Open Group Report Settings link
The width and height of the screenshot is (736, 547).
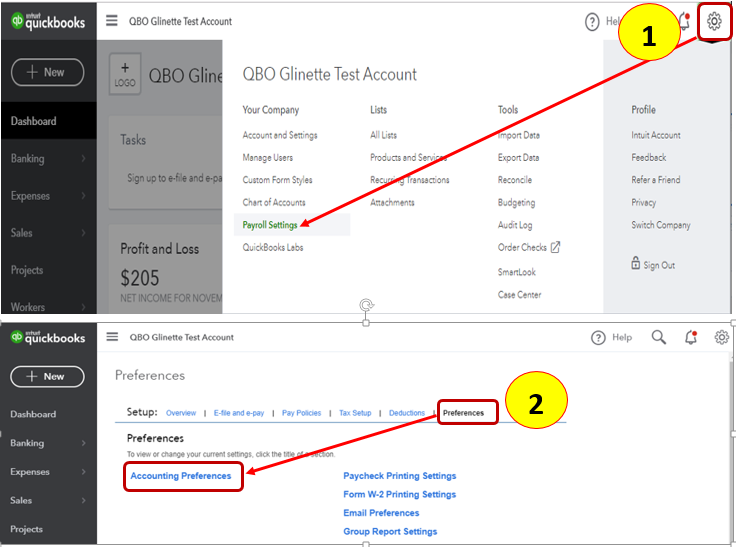point(390,531)
